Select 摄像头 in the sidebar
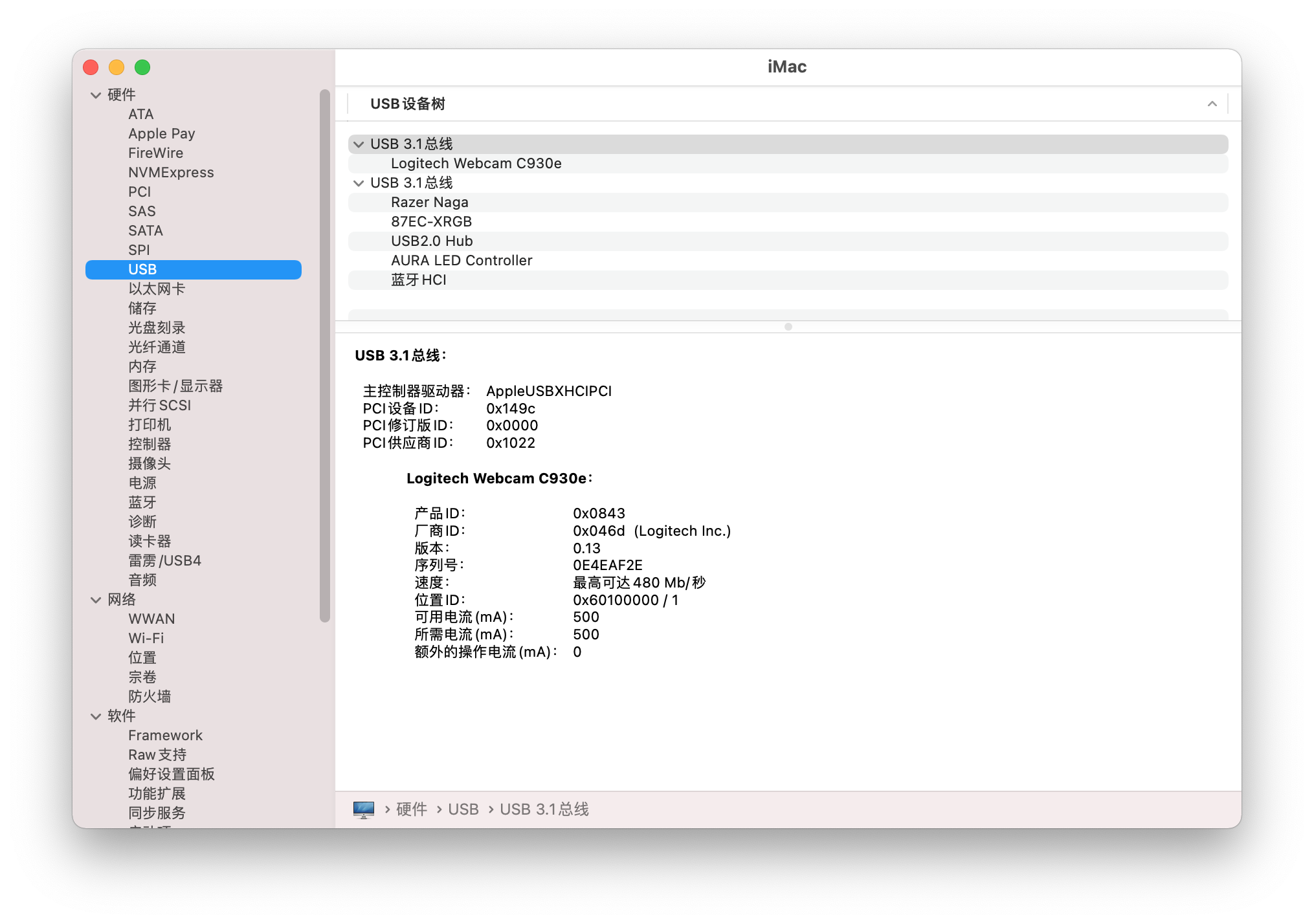This screenshot has height=924, width=1314. (x=150, y=464)
